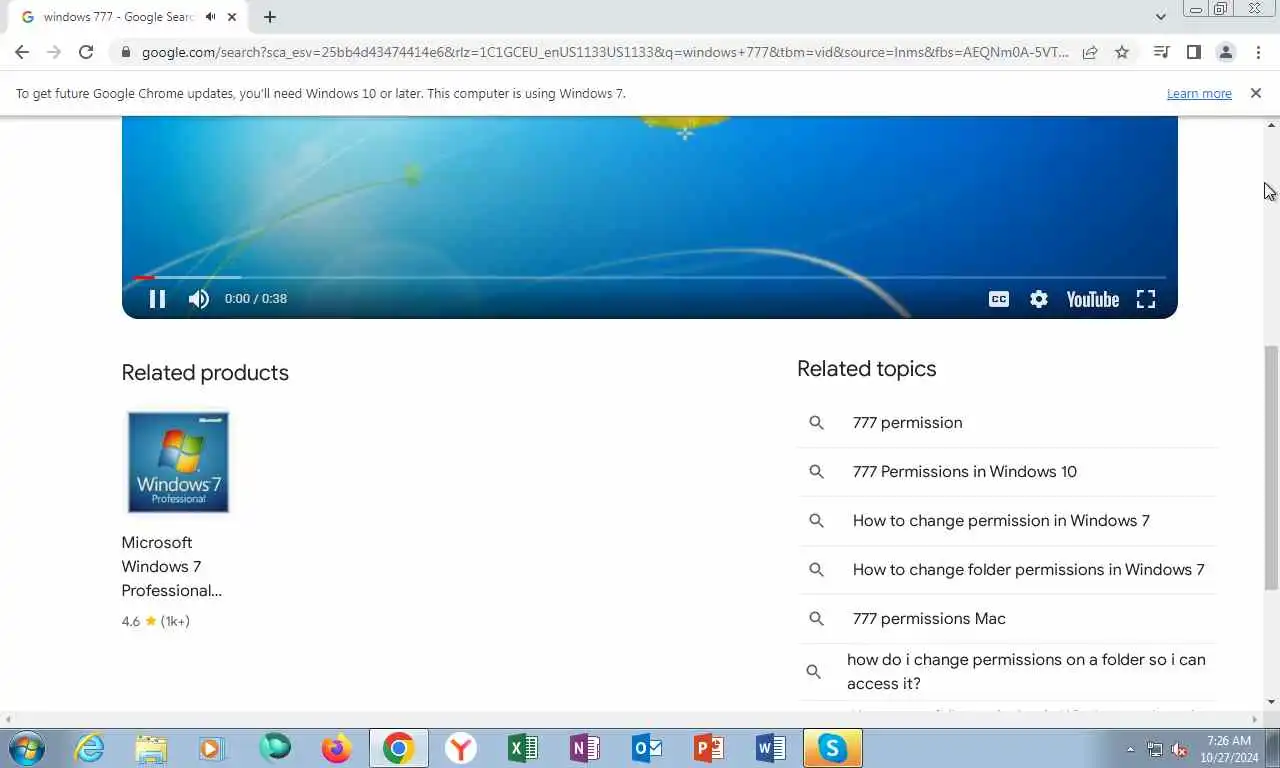
Task: Launch Yandex browser from taskbar
Action: point(461,748)
